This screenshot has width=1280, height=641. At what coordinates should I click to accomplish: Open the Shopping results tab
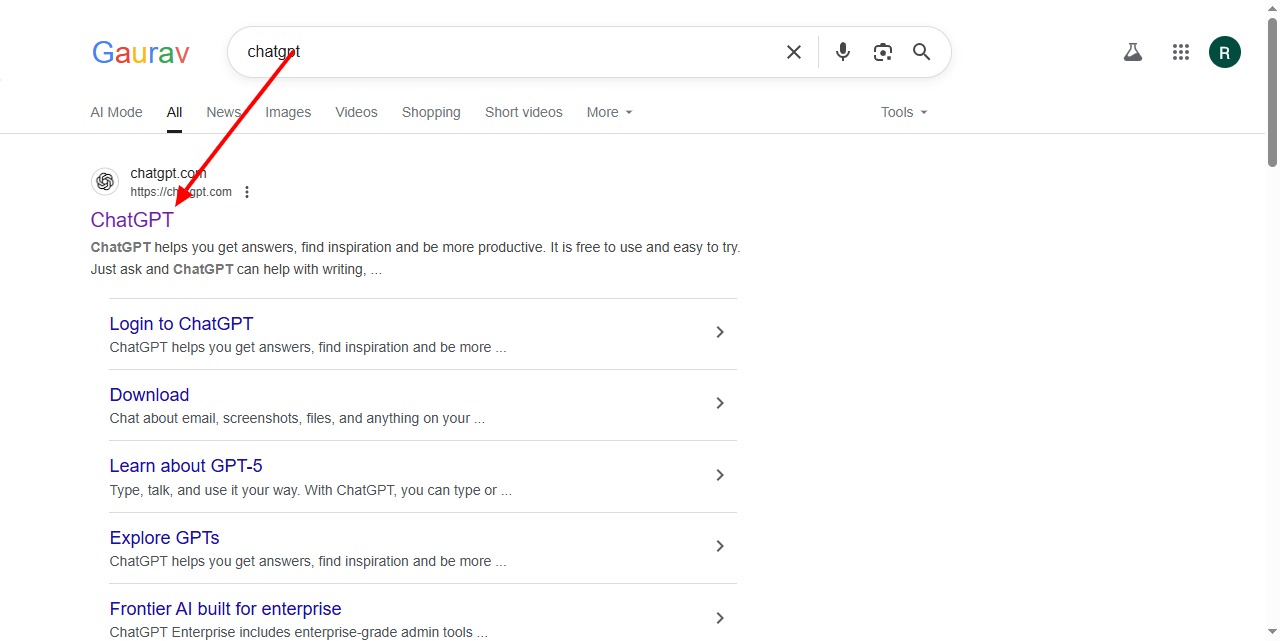[430, 112]
